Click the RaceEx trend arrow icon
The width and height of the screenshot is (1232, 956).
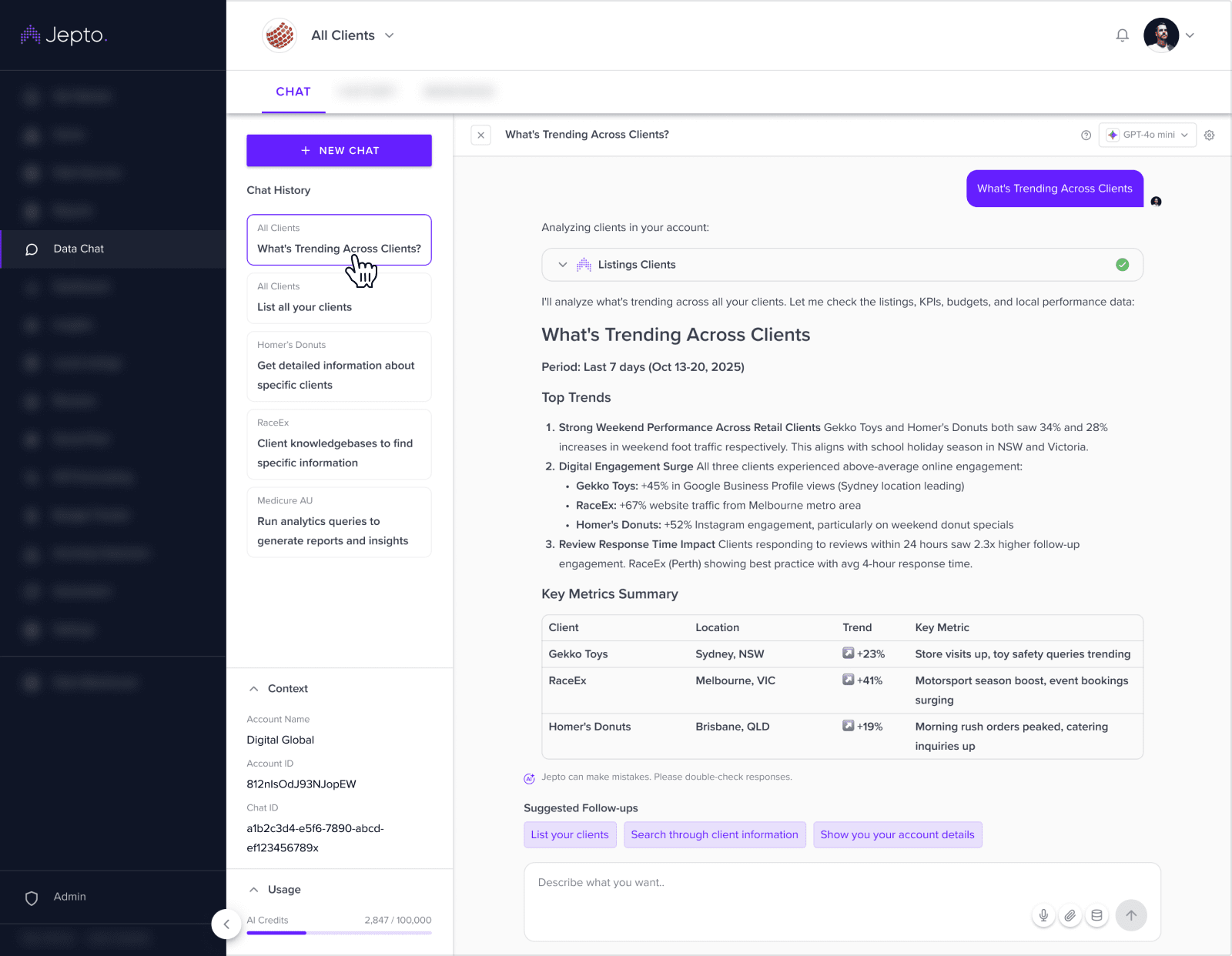(x=849, y=680)
